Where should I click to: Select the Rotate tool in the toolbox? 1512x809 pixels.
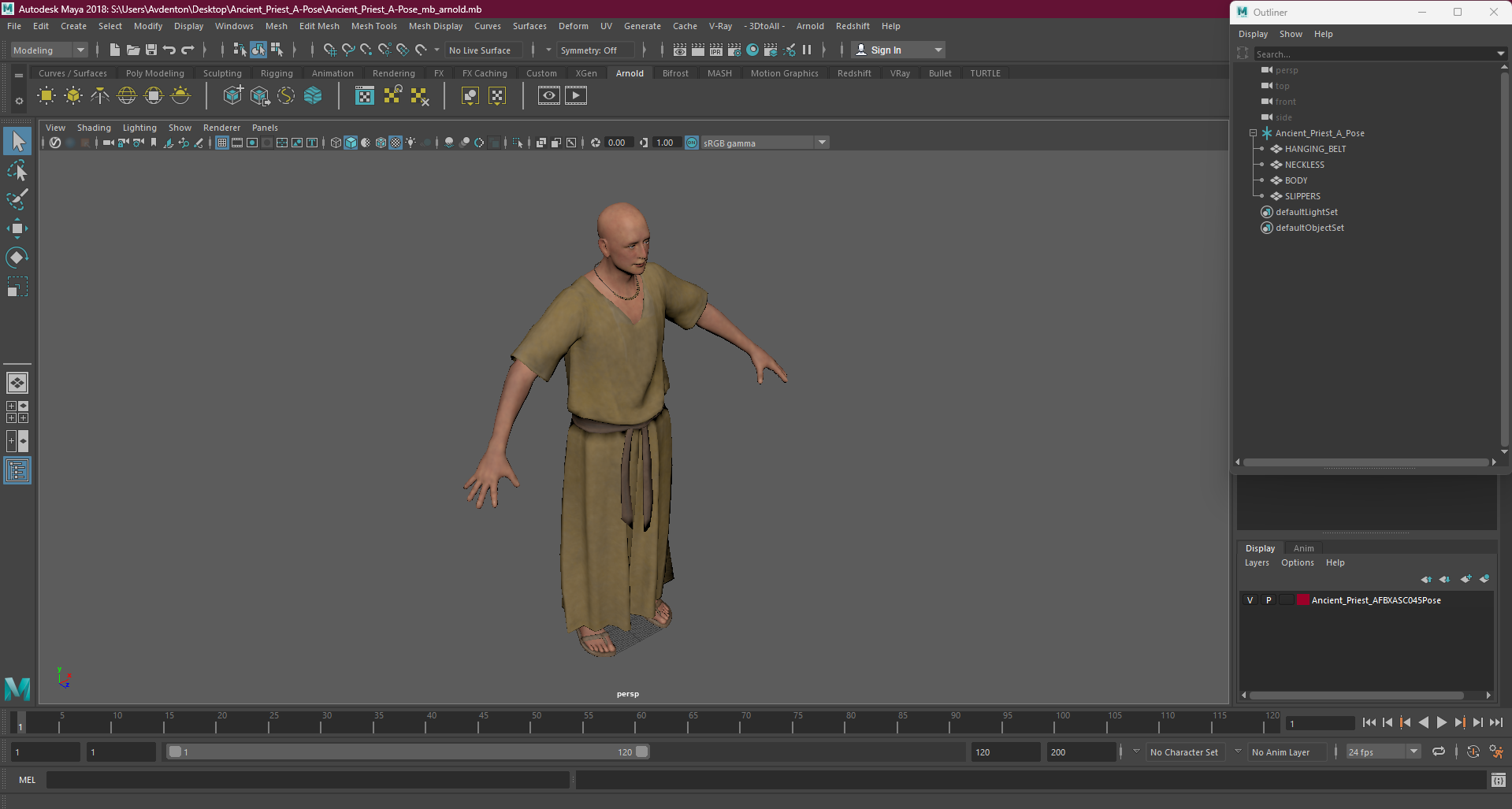(17, 258)
